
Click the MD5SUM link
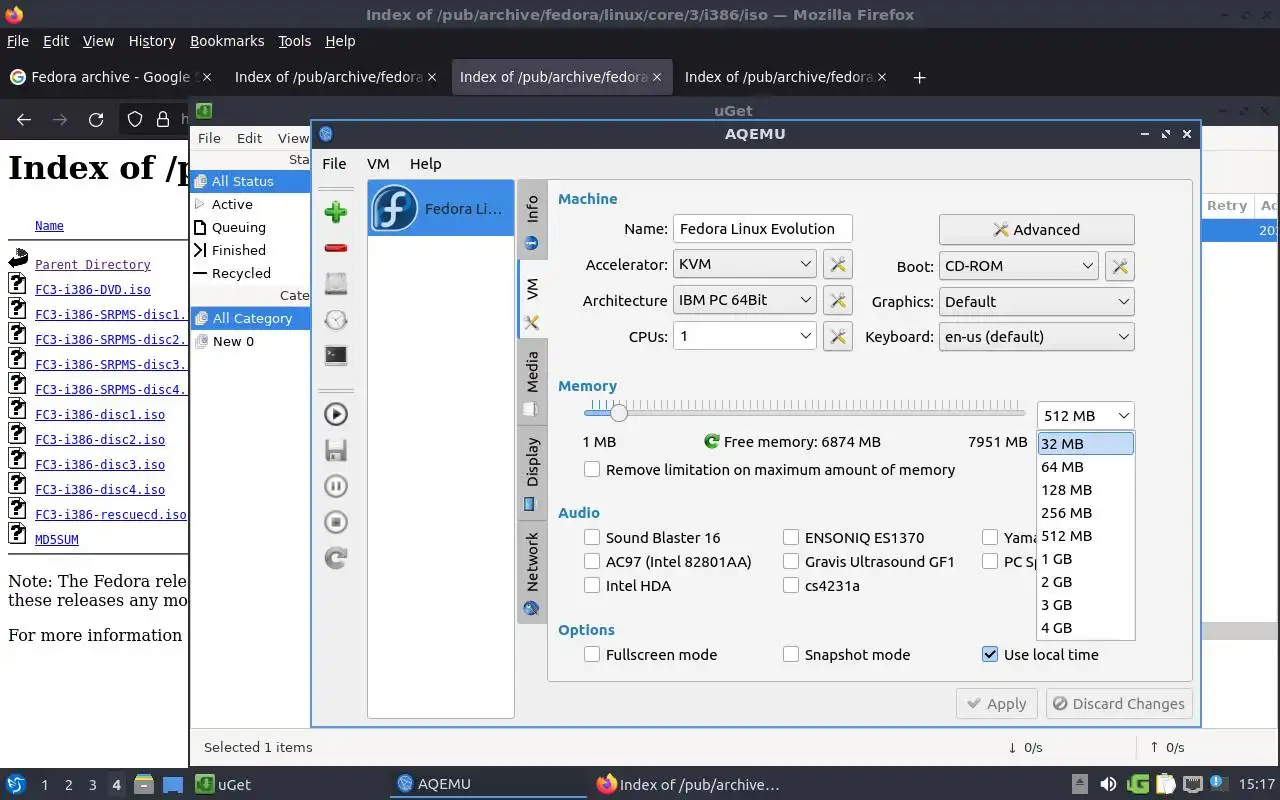[x=57, y=539]
